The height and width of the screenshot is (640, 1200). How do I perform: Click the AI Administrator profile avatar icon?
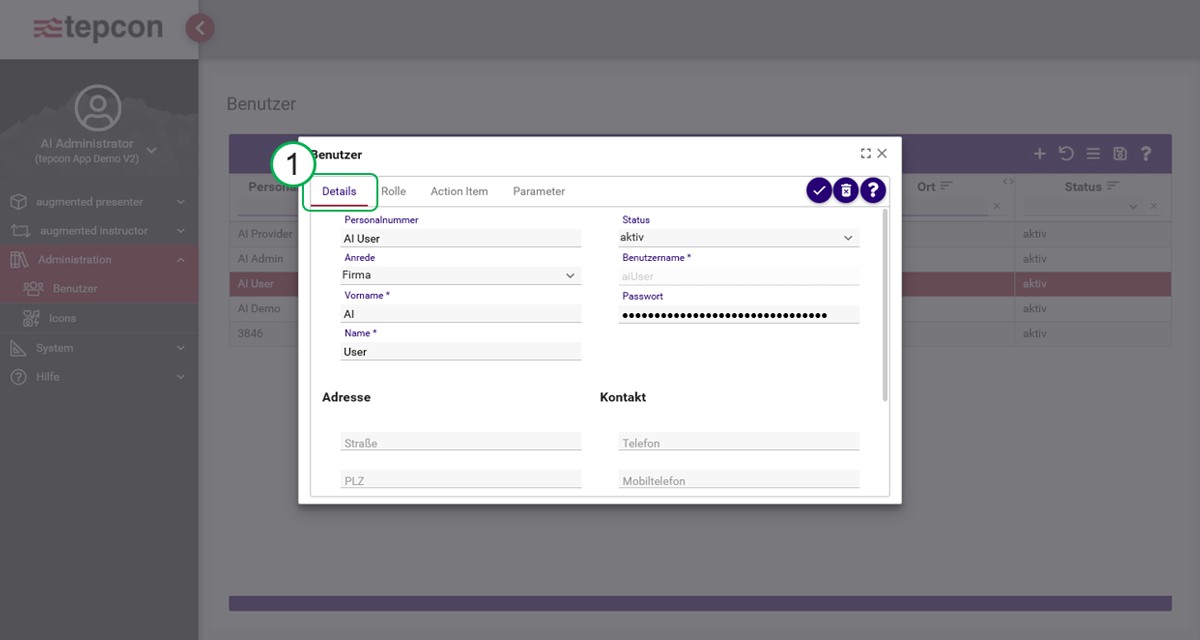point(97,105)
